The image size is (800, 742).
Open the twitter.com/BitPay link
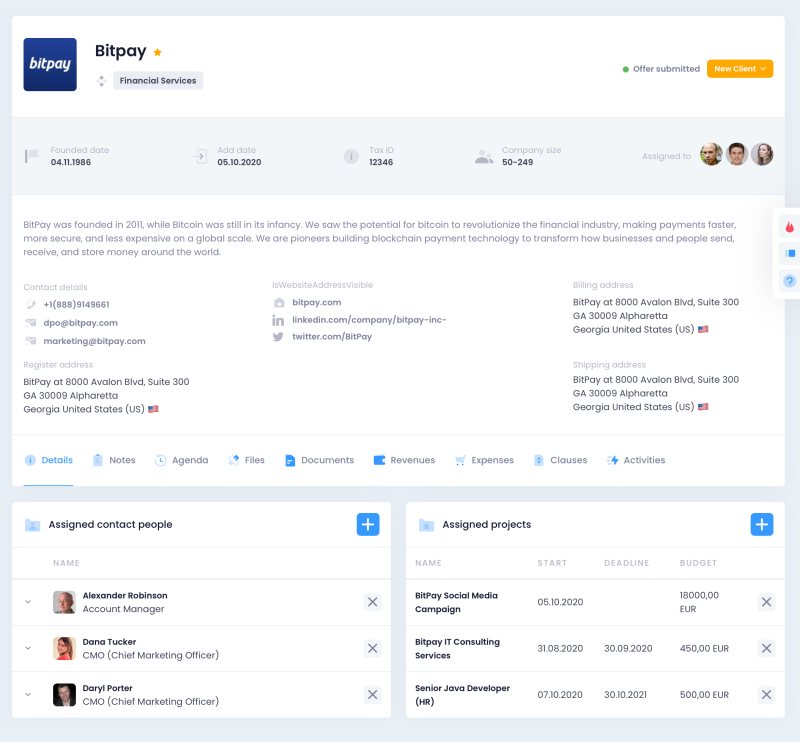coord(331,337)
